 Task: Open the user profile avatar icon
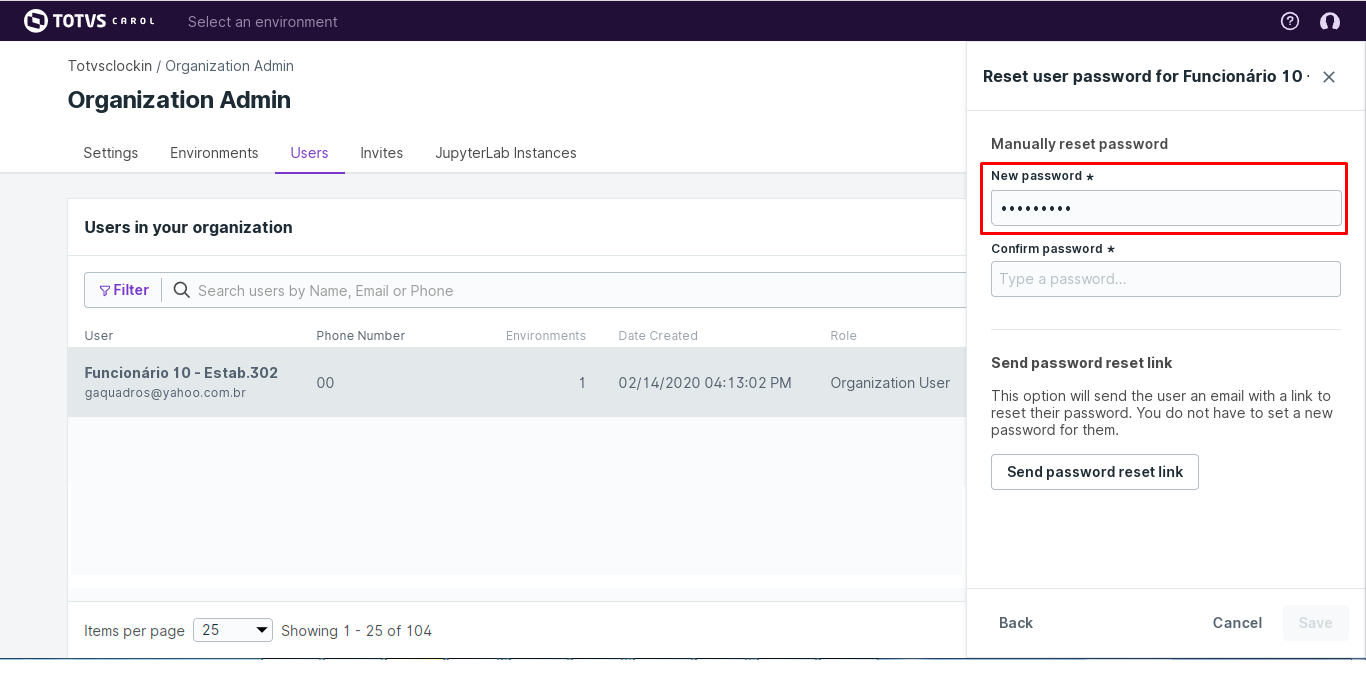[1329, 21]
